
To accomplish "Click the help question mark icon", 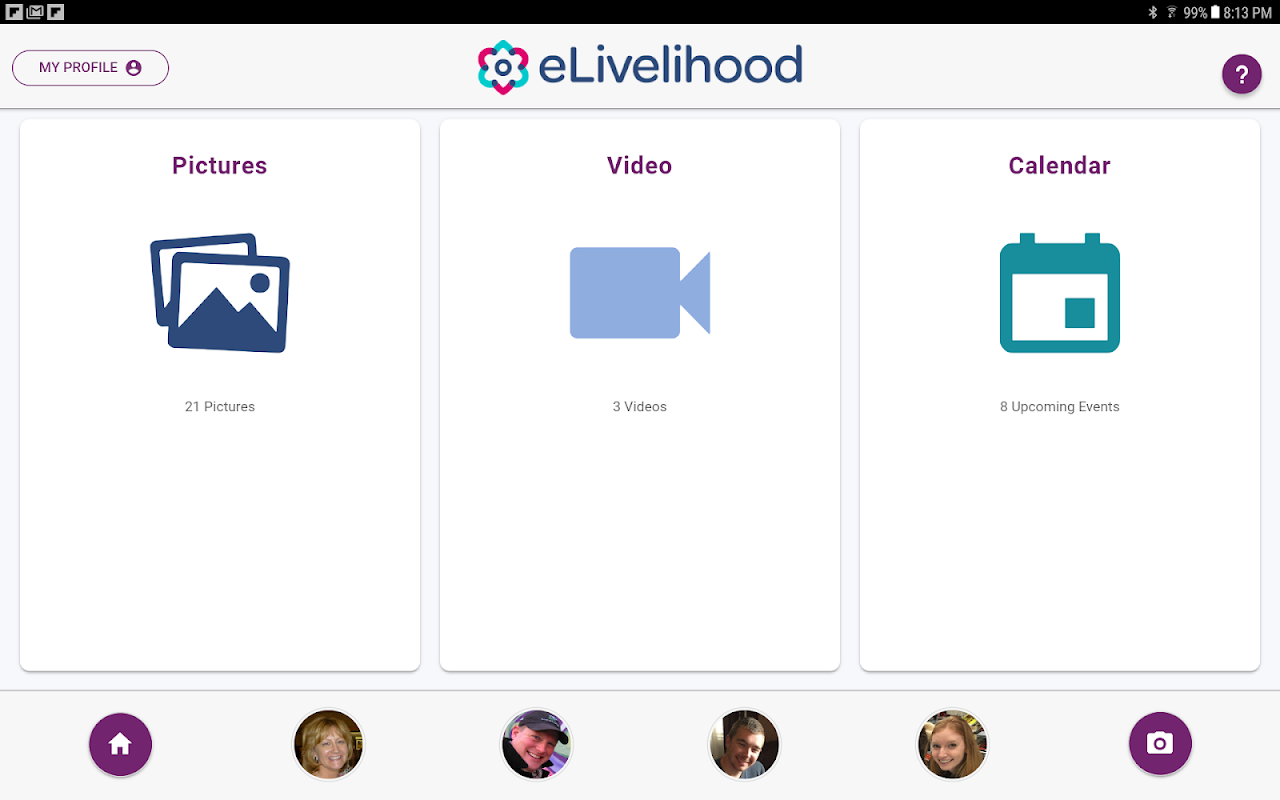I will (1242, 75).
